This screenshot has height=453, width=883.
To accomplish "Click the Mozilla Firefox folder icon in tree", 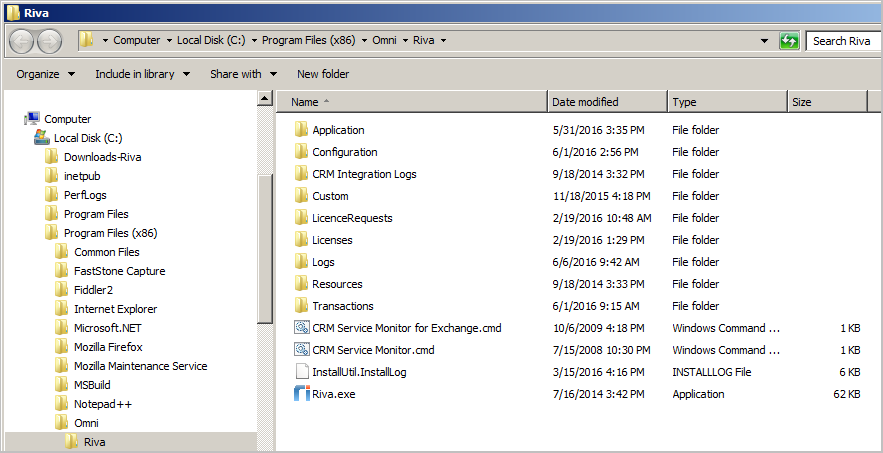I will click(61, 347).
